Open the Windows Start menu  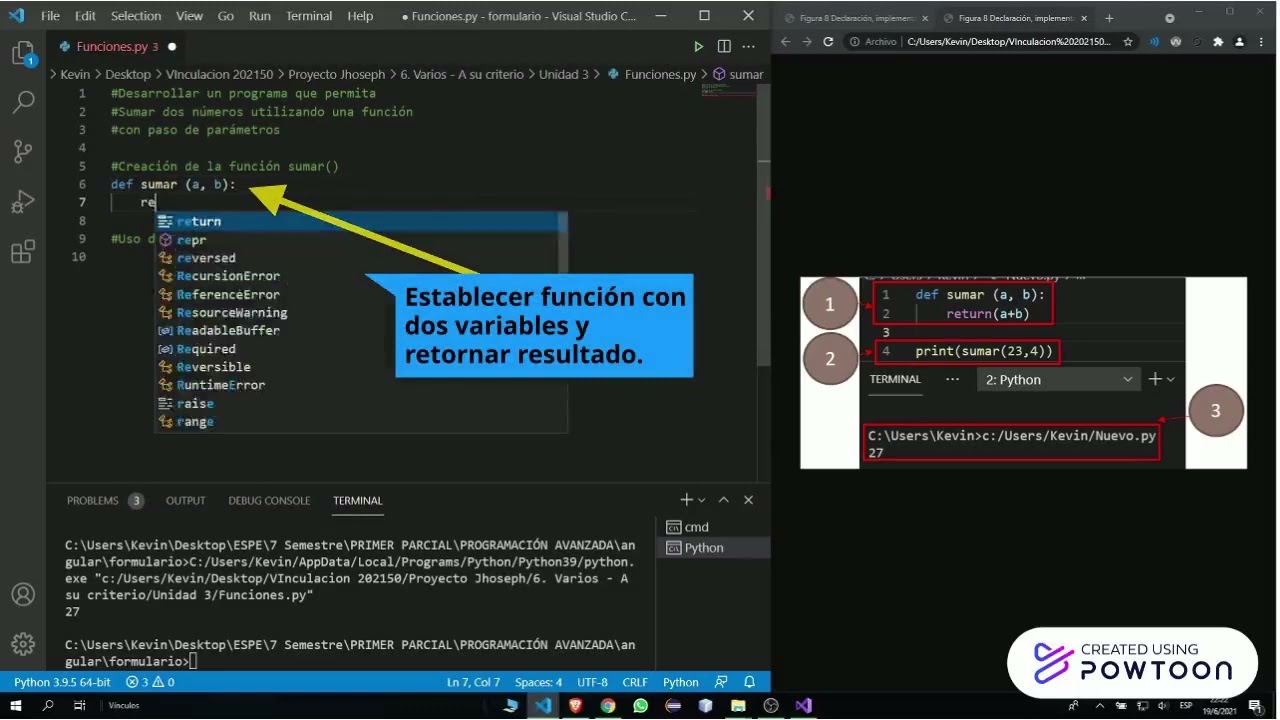point(16,706)
